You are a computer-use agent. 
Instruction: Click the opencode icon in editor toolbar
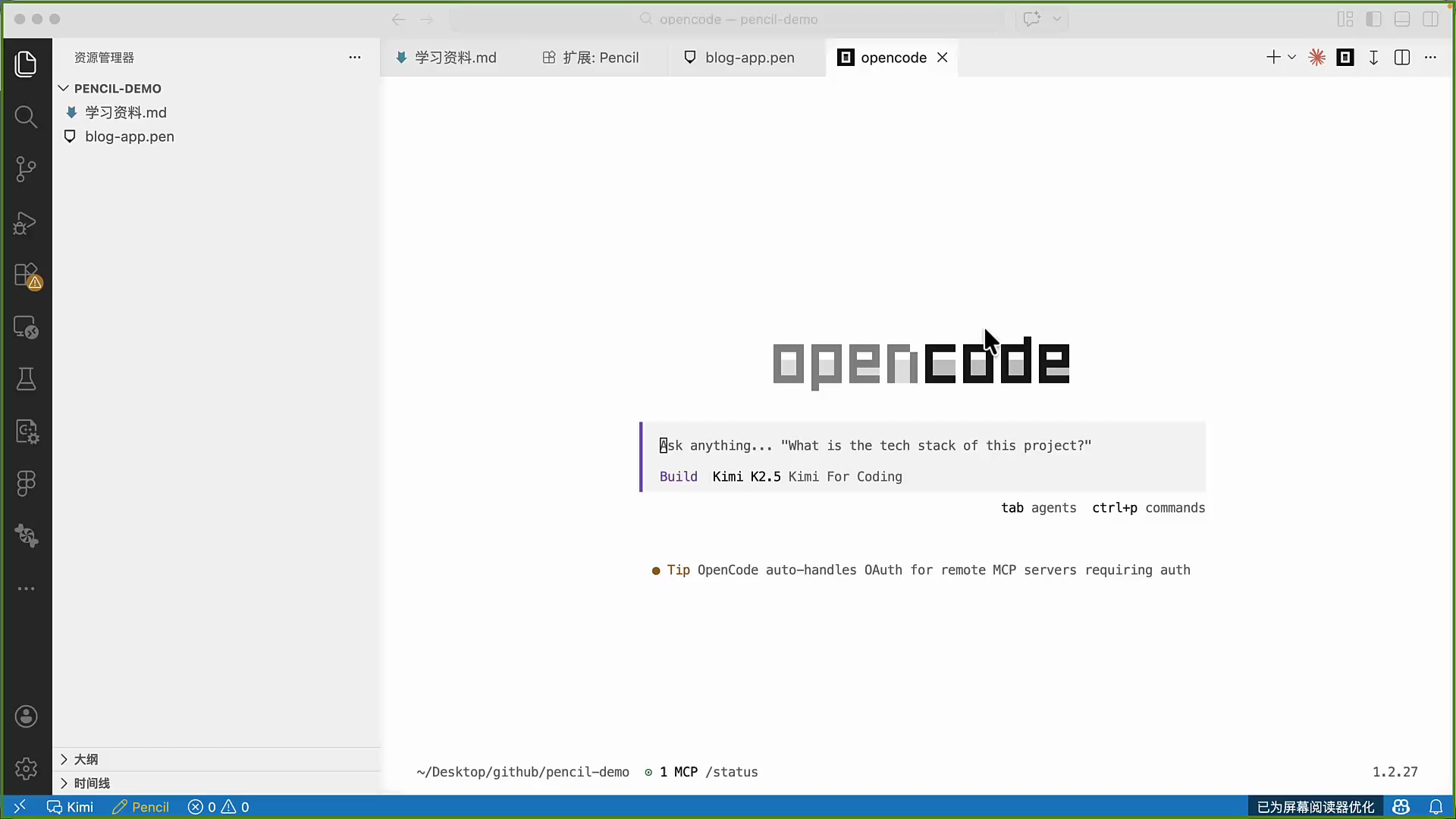pyautogui.click(x=1345, y=58)
